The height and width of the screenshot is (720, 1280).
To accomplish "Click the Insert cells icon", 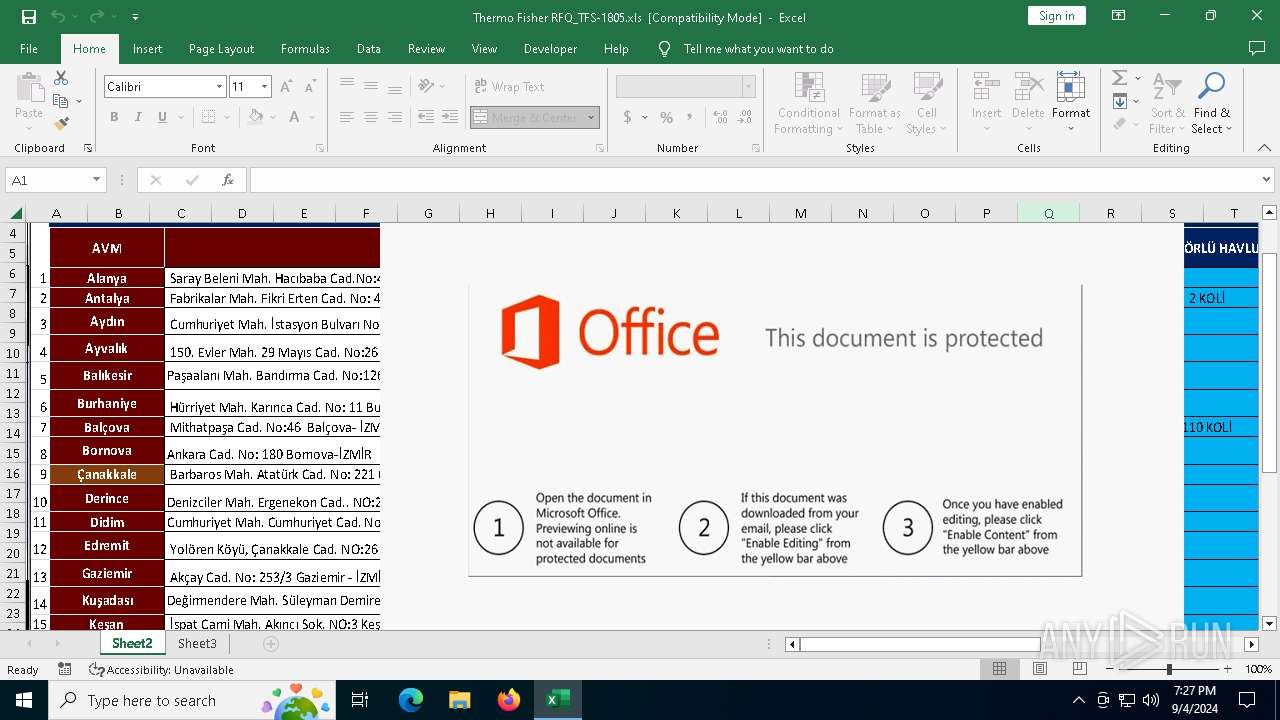I will click(986, 86).
